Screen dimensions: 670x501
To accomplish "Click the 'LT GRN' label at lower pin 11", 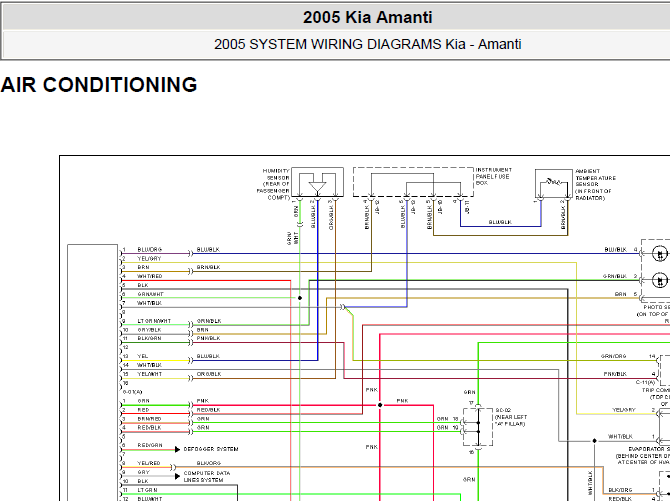I will [x=147, y=490].
